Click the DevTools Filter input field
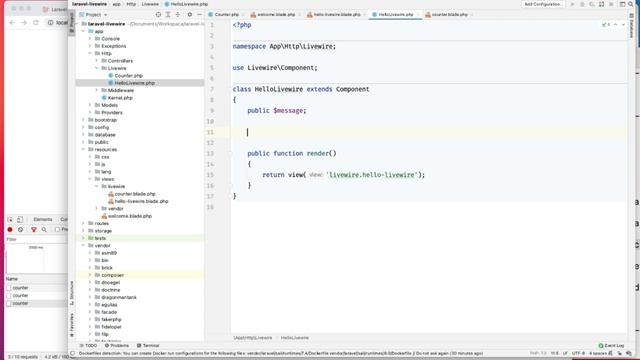640x360 pixels. 36,240
